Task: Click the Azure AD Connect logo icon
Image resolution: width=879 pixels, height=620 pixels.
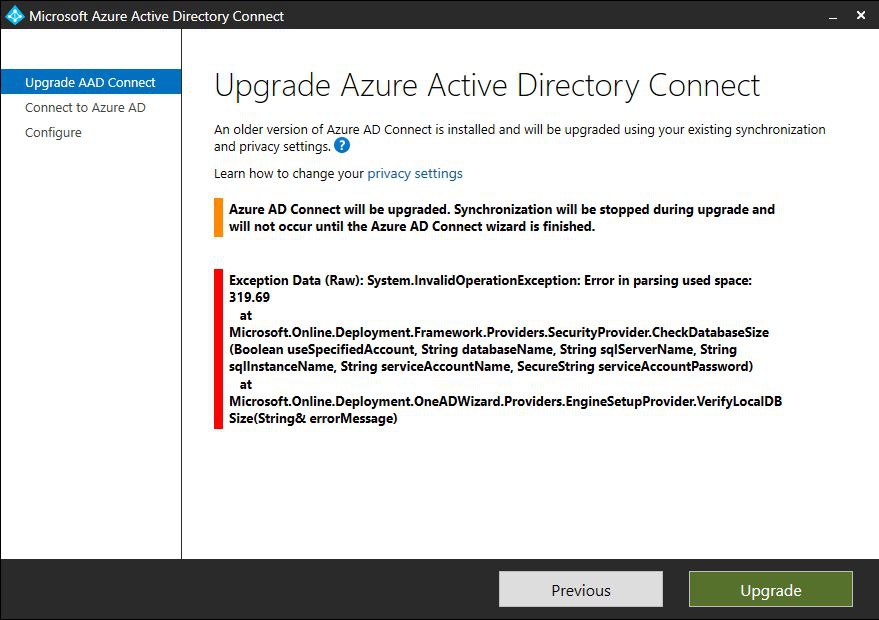Action: point(15,15)
